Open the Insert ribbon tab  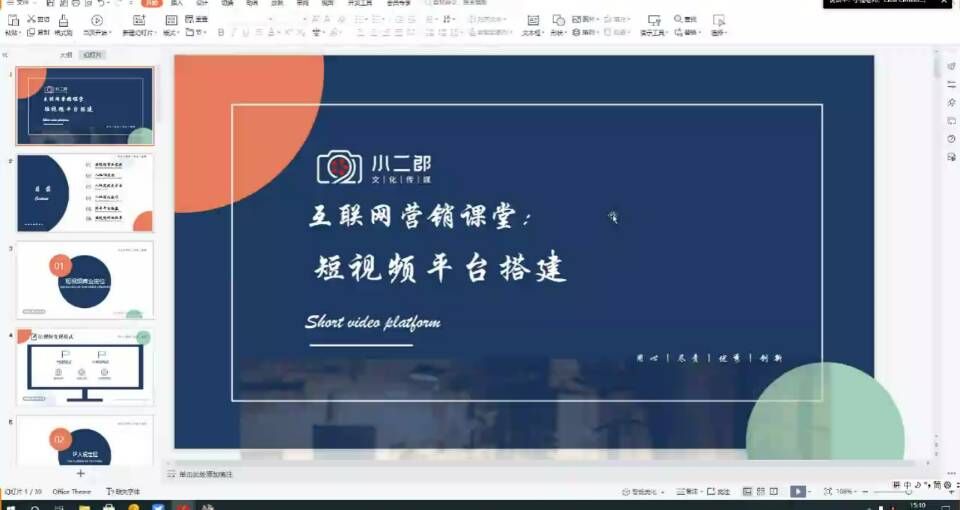(x=177, y=4)
